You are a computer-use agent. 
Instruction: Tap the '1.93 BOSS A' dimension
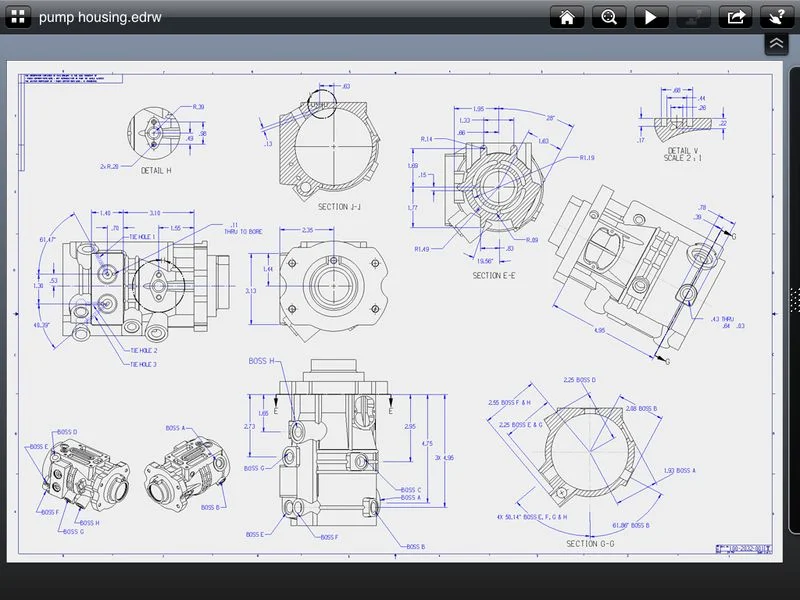(x=680, y=470)
